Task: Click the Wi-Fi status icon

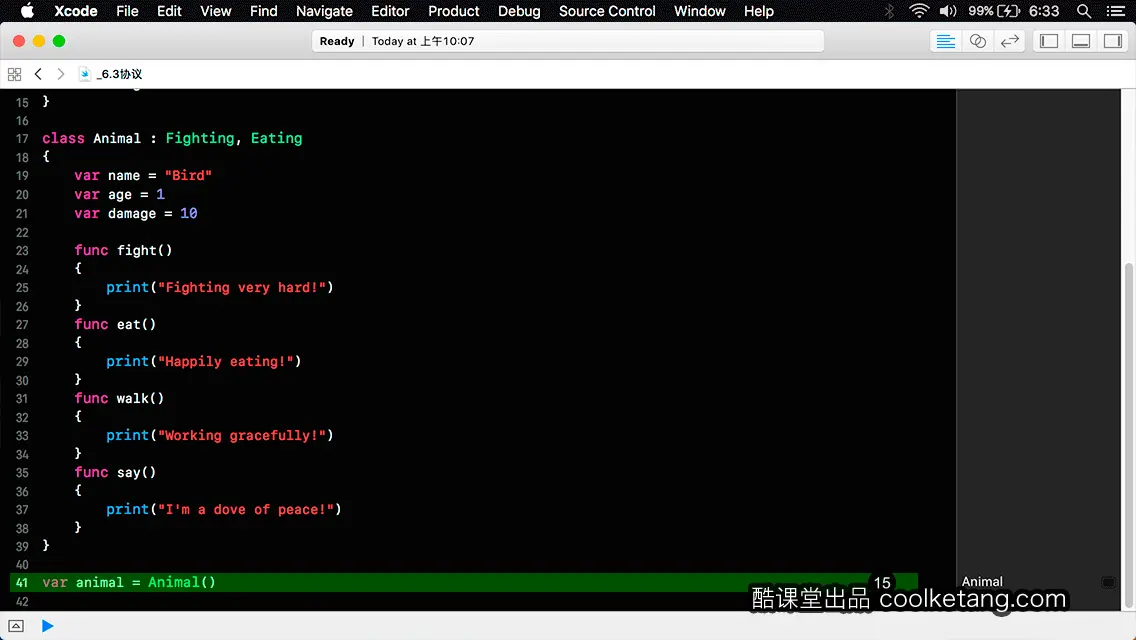Action: click(919, 11)
